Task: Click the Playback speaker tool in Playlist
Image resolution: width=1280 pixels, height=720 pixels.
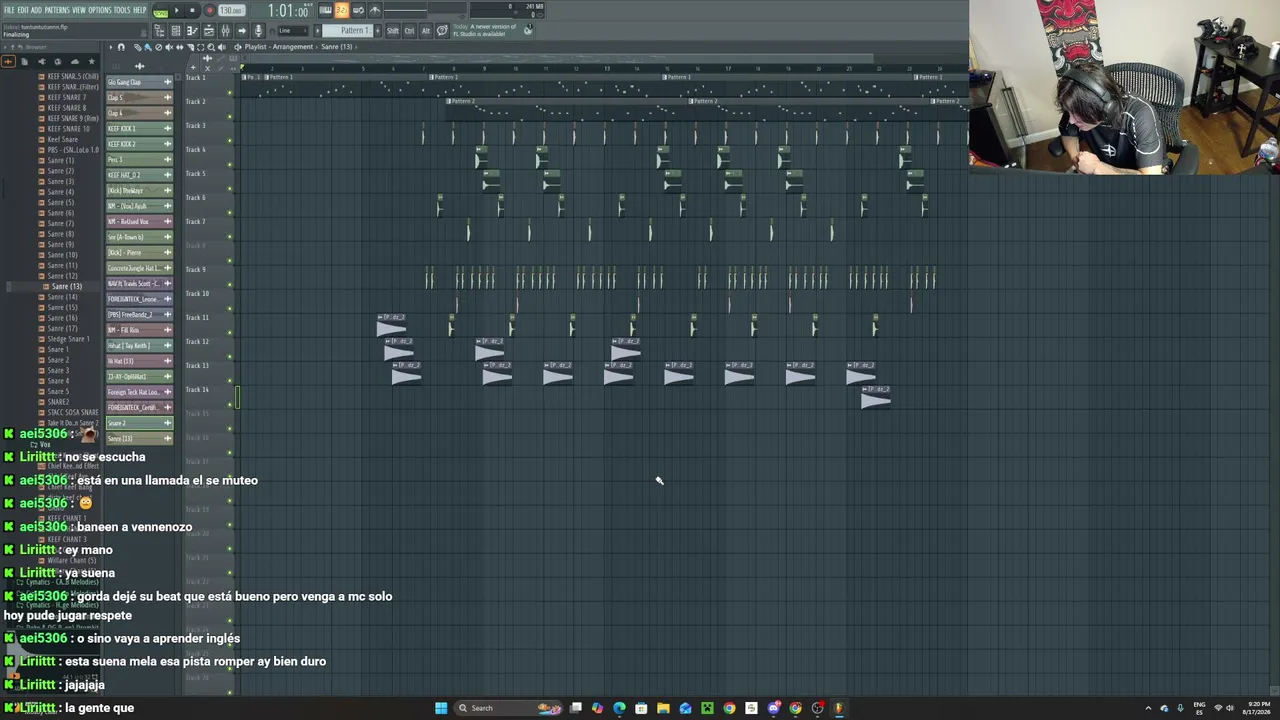Action: pos(222,47)
